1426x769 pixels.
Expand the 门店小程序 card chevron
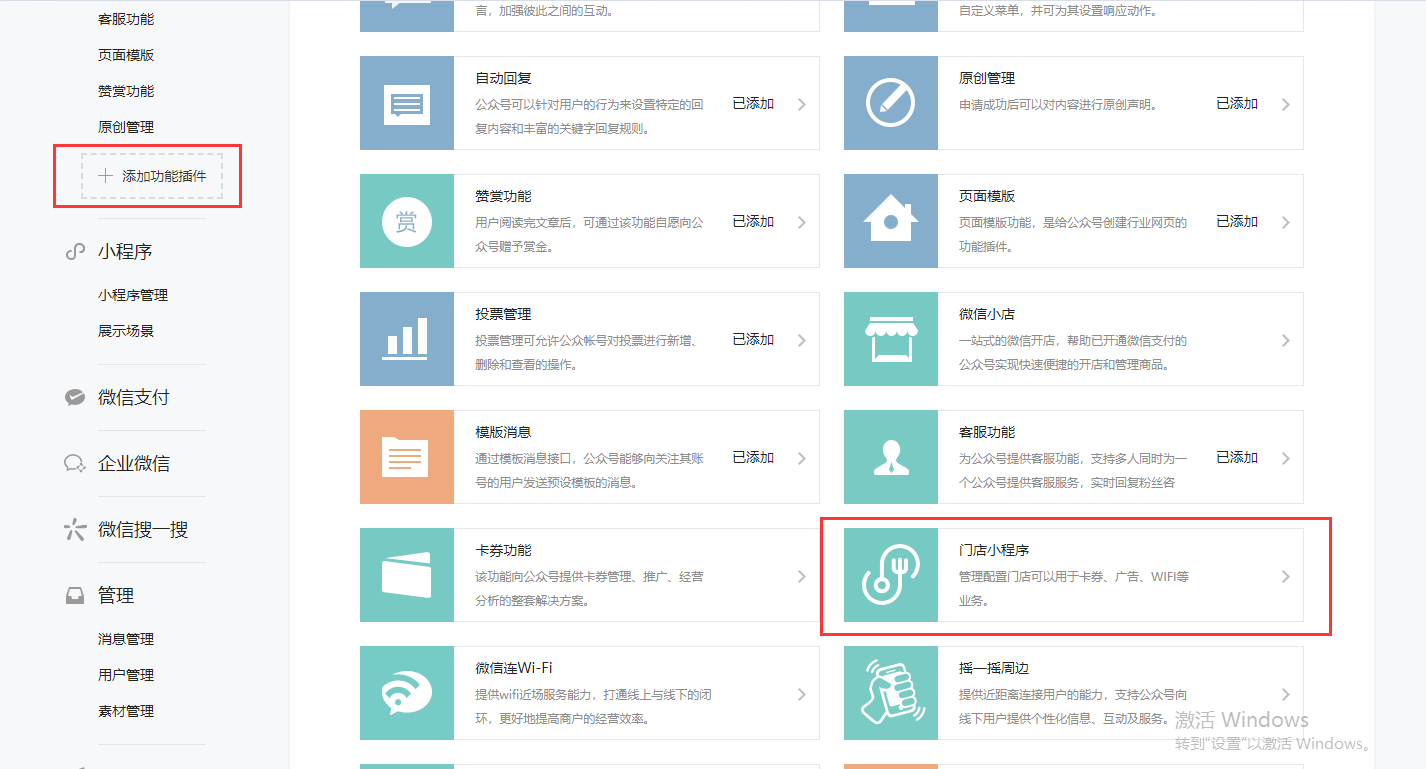[1286, 576]
